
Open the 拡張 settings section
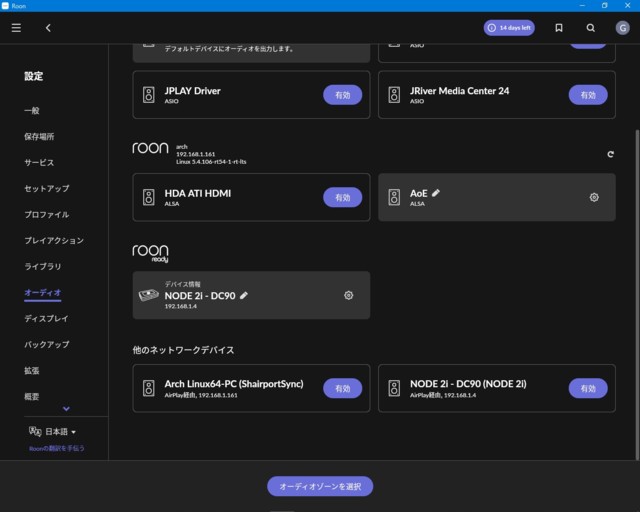click(x=32, y=370)
